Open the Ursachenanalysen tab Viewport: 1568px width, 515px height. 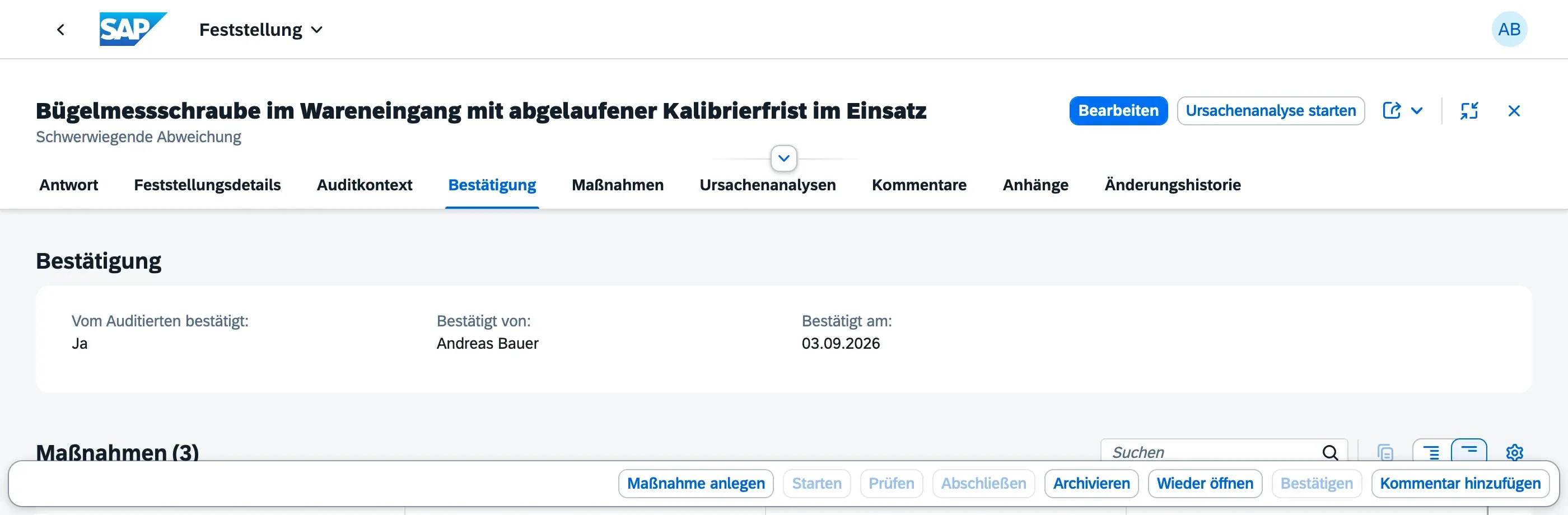tap(768, 185)
